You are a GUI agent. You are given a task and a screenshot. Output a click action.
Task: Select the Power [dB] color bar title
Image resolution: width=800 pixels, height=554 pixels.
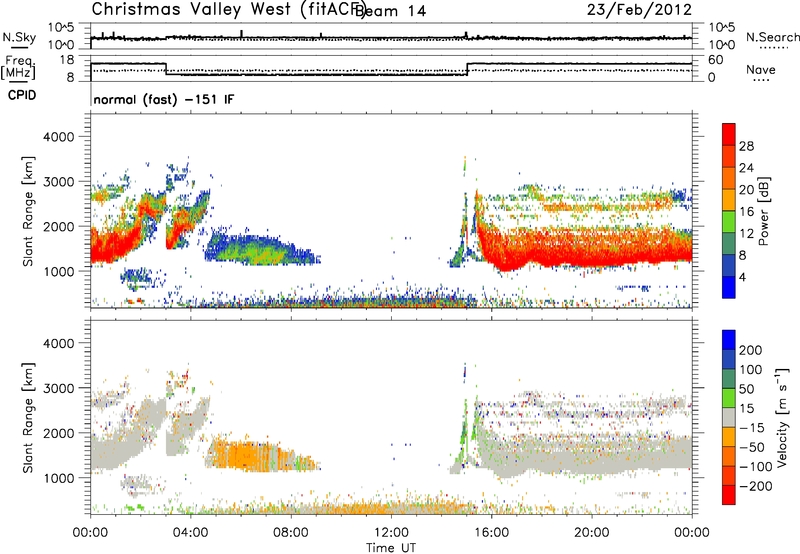[x=763, y=211]
